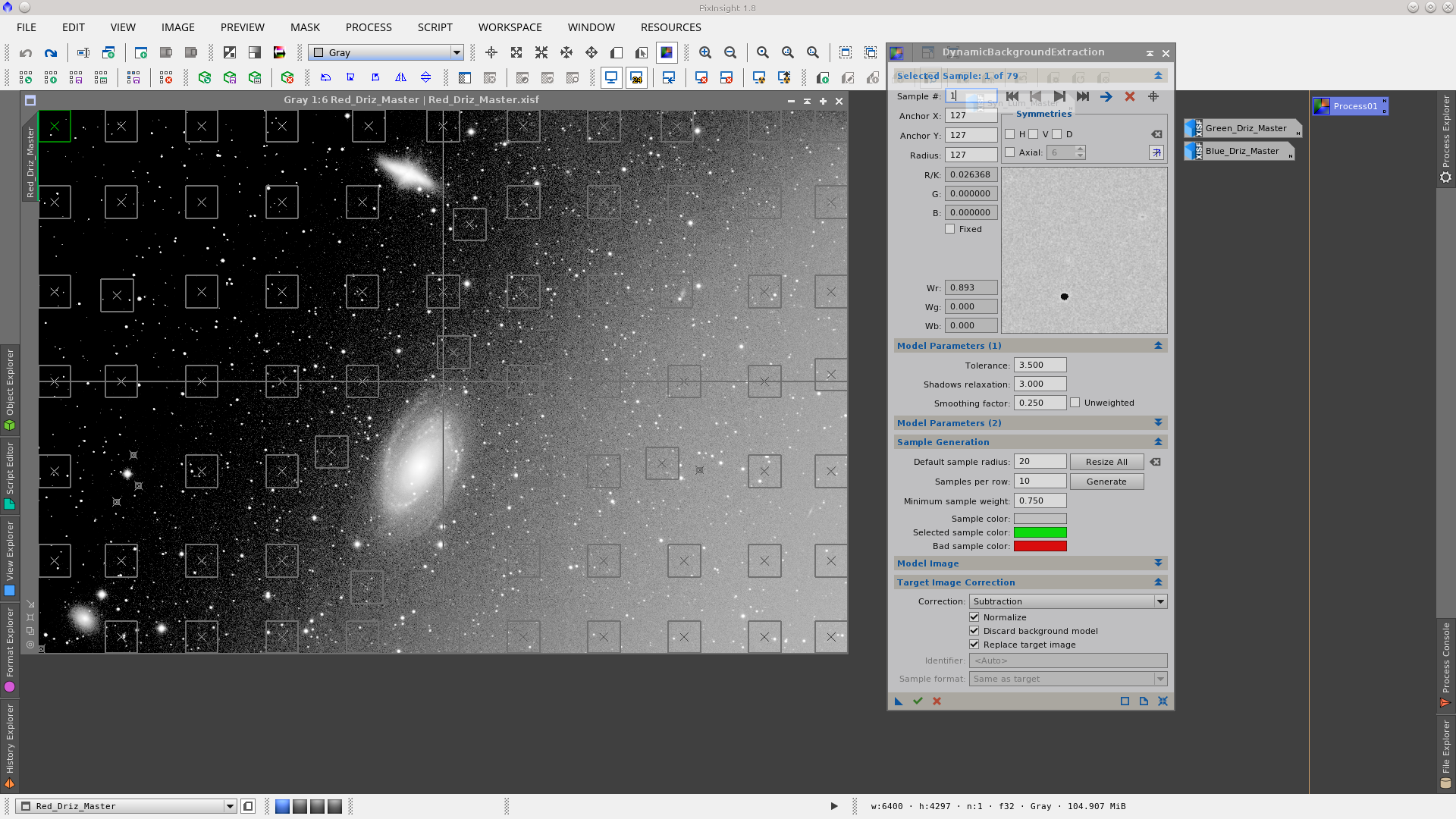Image resolution: width=1456 pixels, height=819 pixels.
Task: Click the Resize All button
Action: pos(1106,461)
